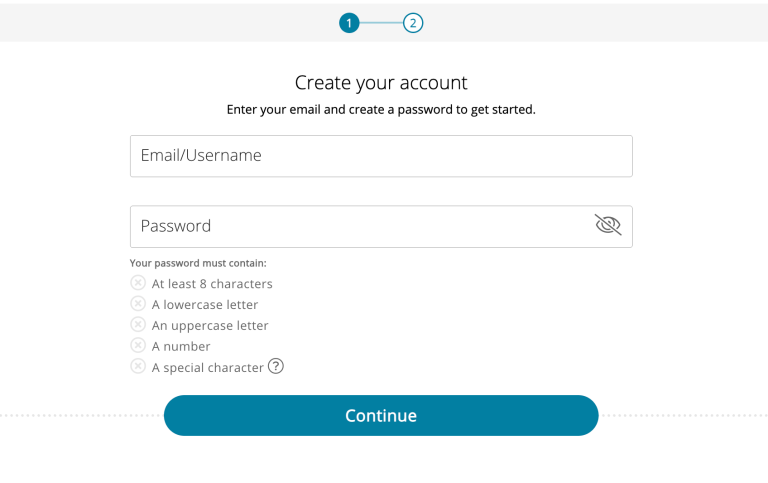This screenshot has width=768, height=483.
Task: Click the status icon beside 'A special character'
Action: [138, 367]
